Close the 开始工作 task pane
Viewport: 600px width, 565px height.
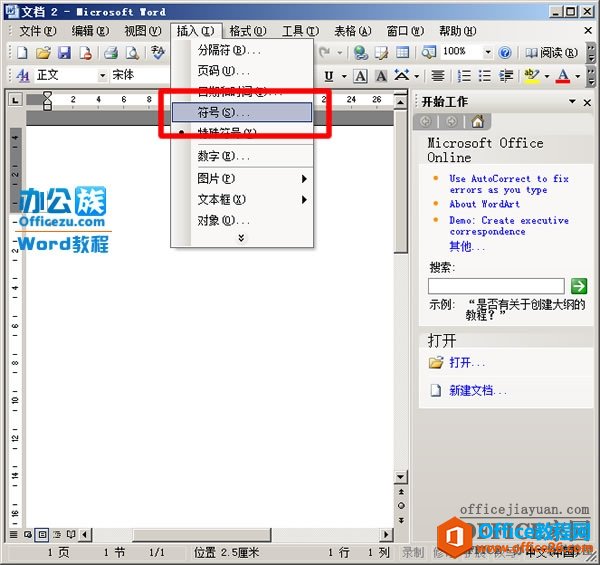coord(587,102)
